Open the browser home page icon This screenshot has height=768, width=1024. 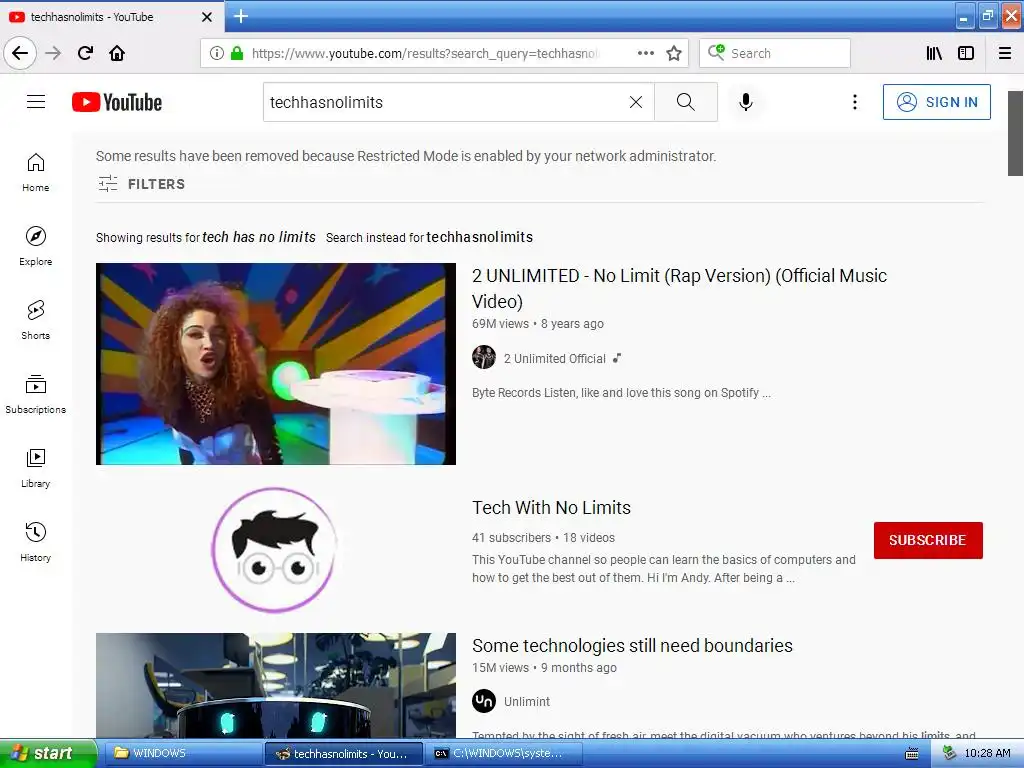(x=117, y=53)
